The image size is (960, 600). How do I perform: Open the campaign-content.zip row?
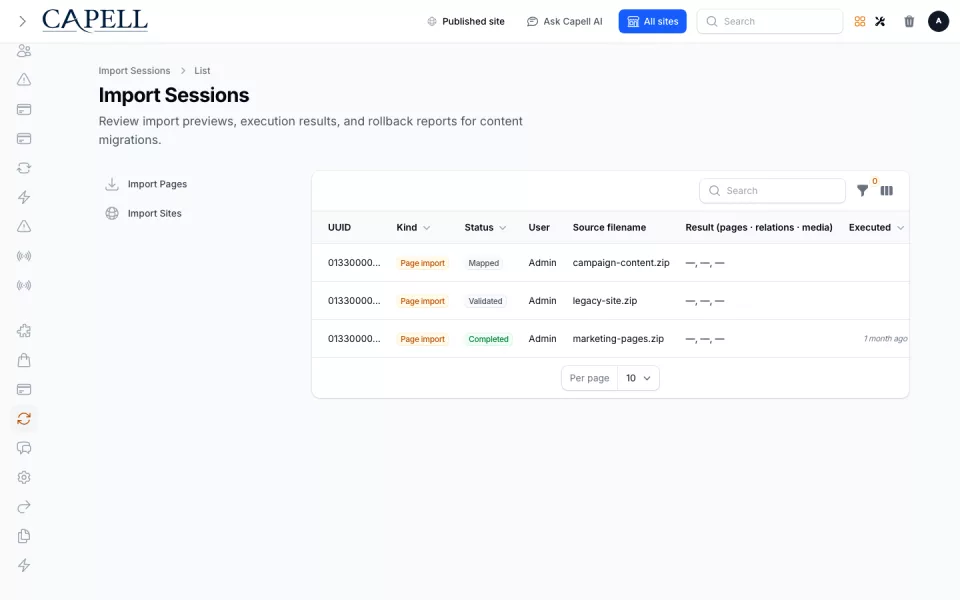pos(610,263)
